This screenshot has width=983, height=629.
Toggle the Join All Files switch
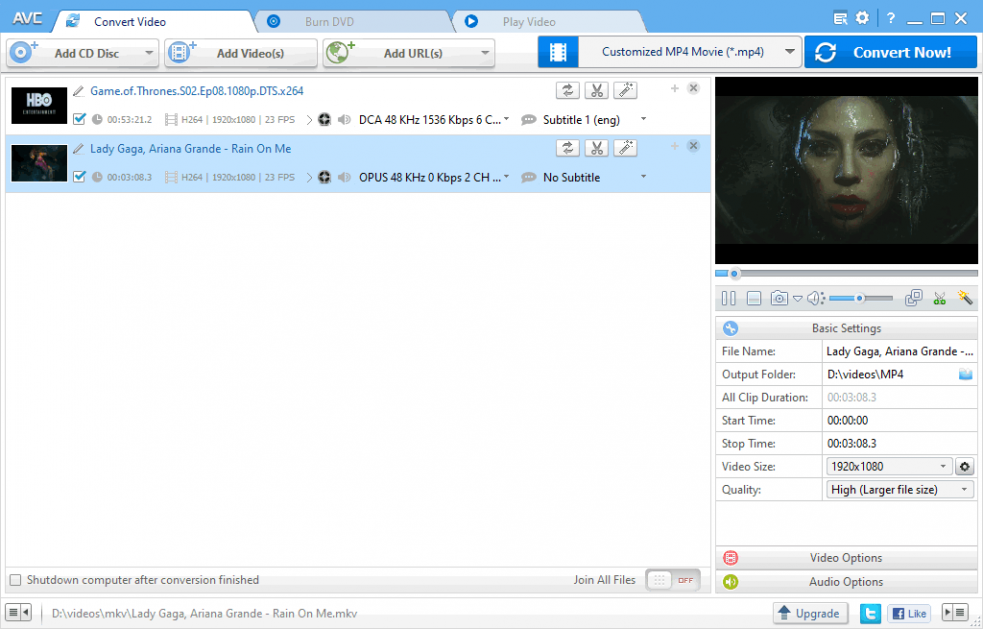click(673, 580)
